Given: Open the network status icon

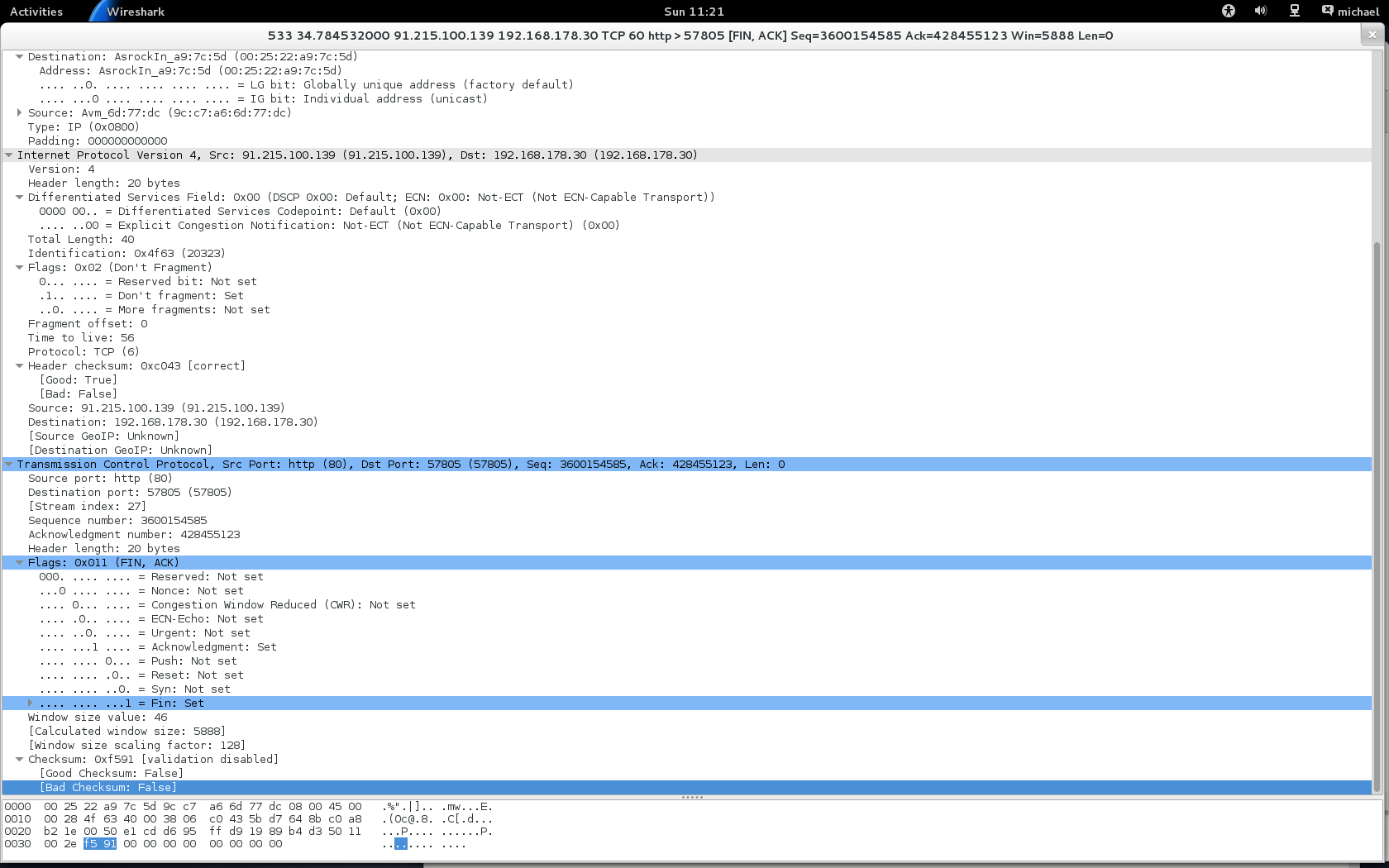Looking at the screenshot, I should coord(1294,11).
